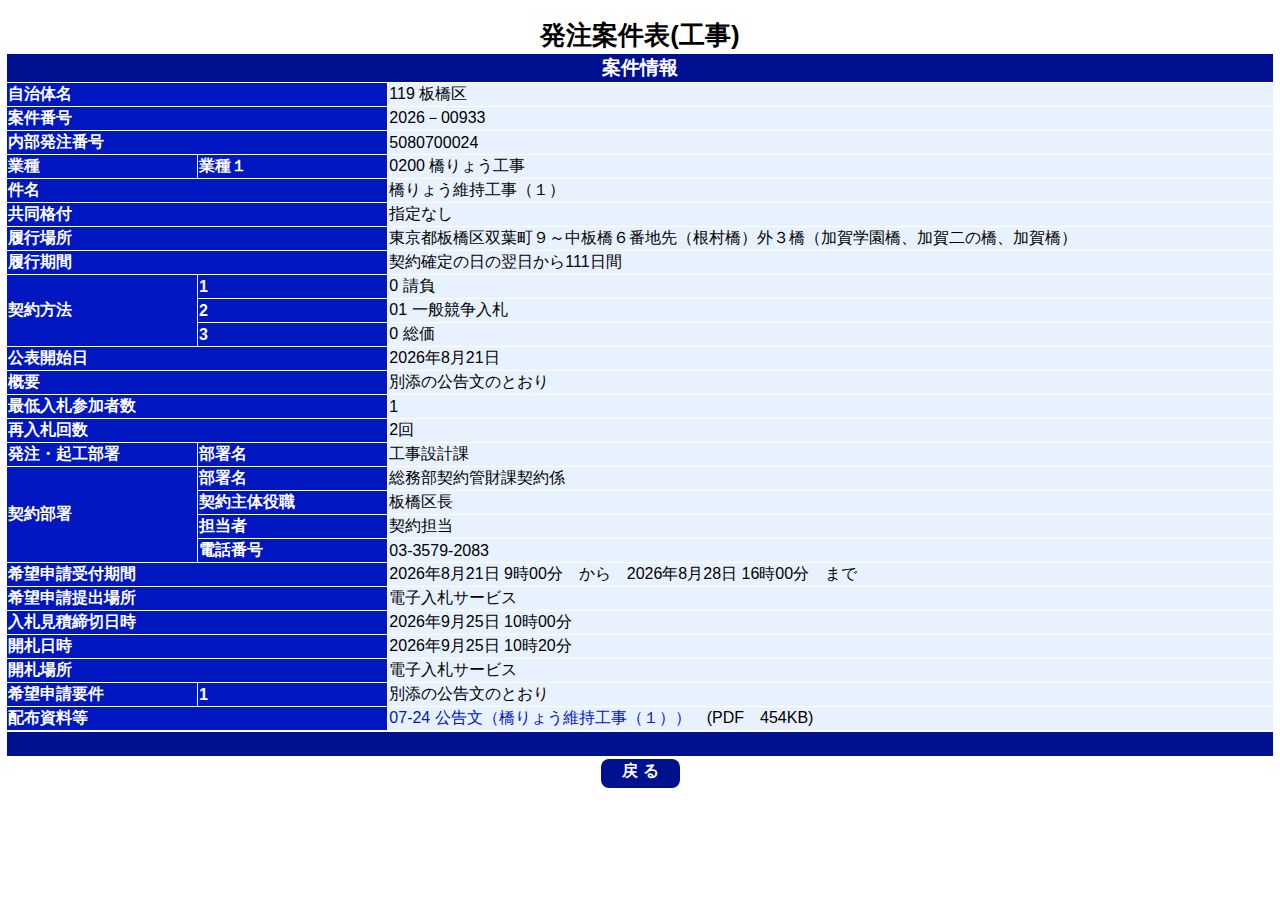The image size is (1280, 900).
Task: Select 電子入札サービス in 開札場所 row
Action: (x=452, y=670)
